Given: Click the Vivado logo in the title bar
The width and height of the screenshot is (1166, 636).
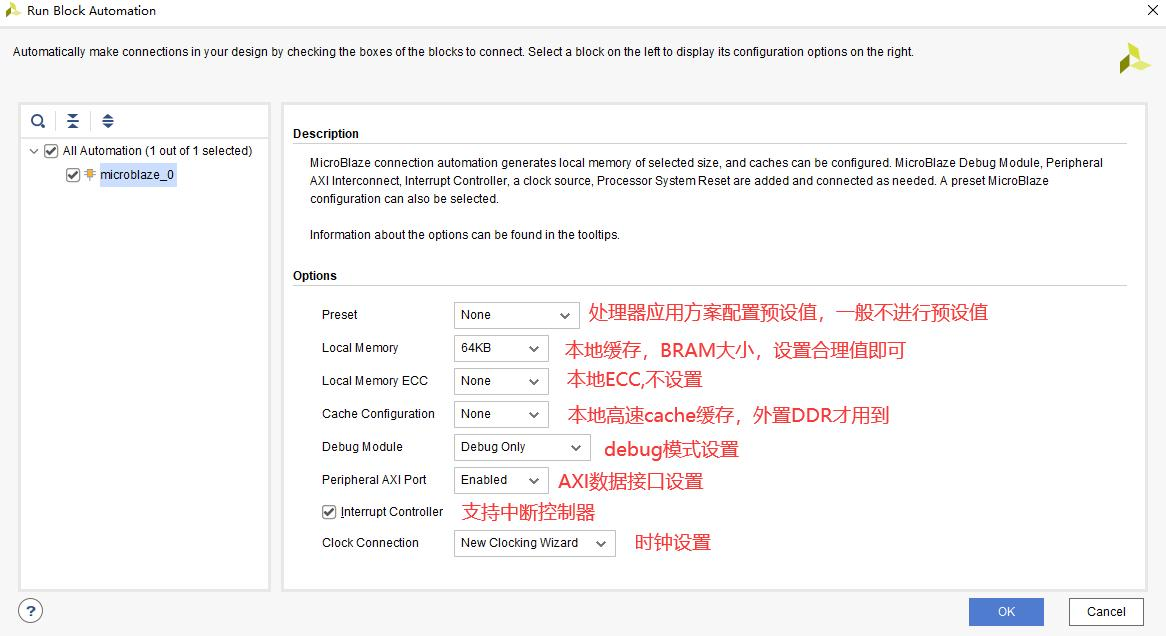Looking at the screenshot, I should coord(13,10).
